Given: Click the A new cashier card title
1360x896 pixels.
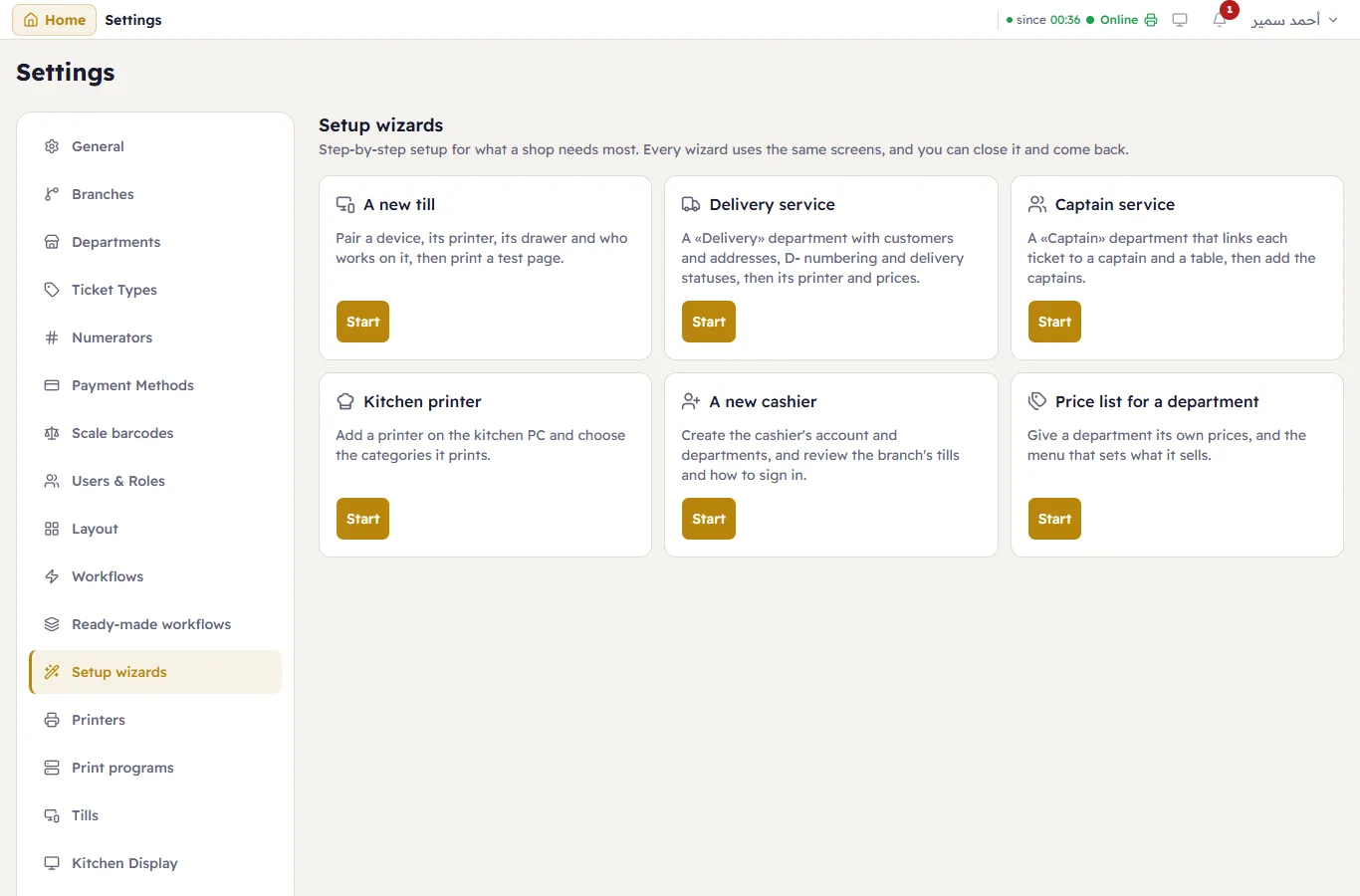Looking at the screenshot, I should pyautogui.click(x=764, y=401).
